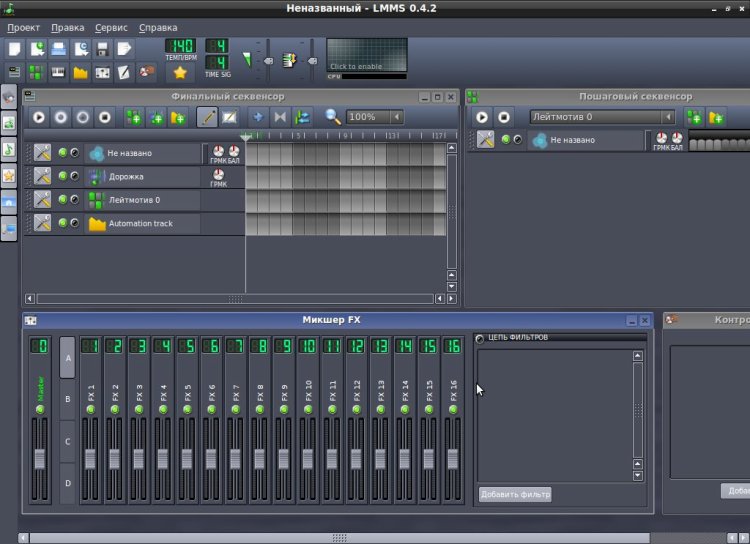The width and height of the screenshot is (750, 544).
Task: Add automation track in Финальный секвенсор
Action: coord(178,117)
